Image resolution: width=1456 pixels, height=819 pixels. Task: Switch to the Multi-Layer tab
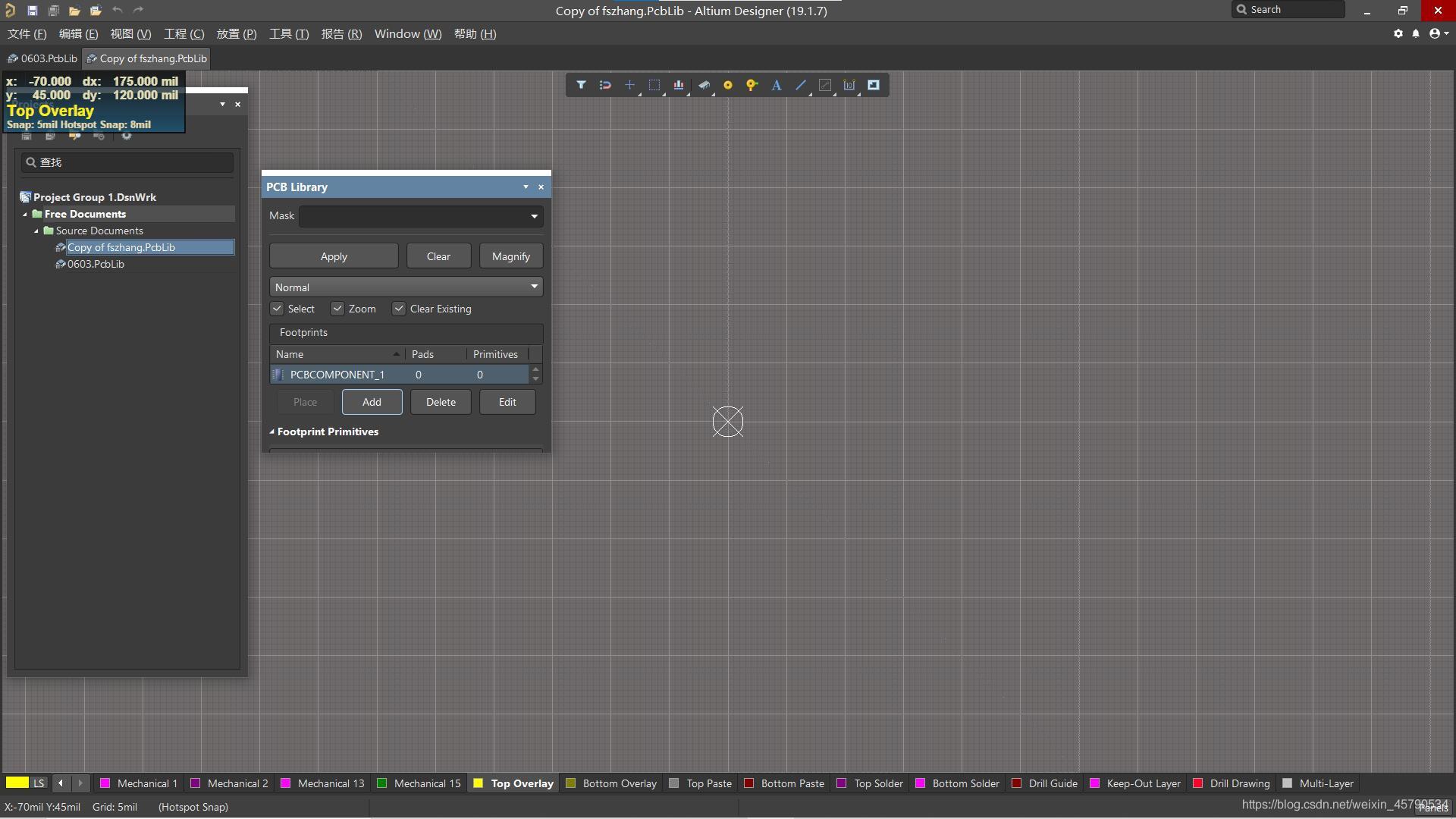pos(1319,783)
